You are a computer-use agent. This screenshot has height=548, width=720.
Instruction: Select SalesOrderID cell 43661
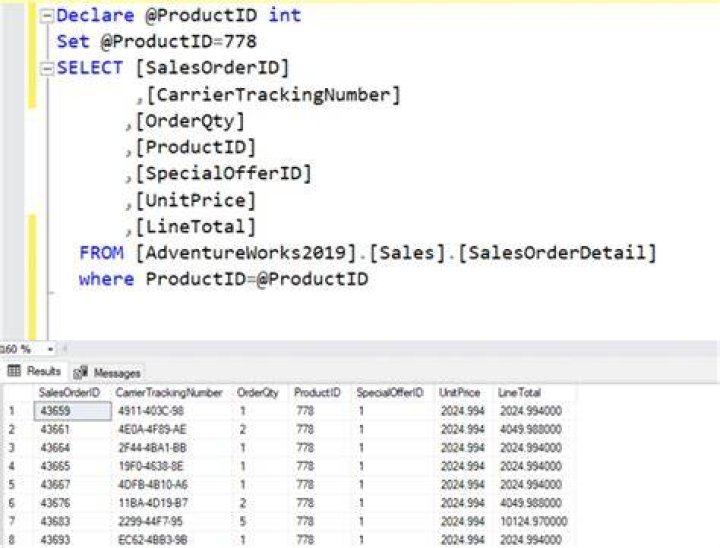pos(55,429)
